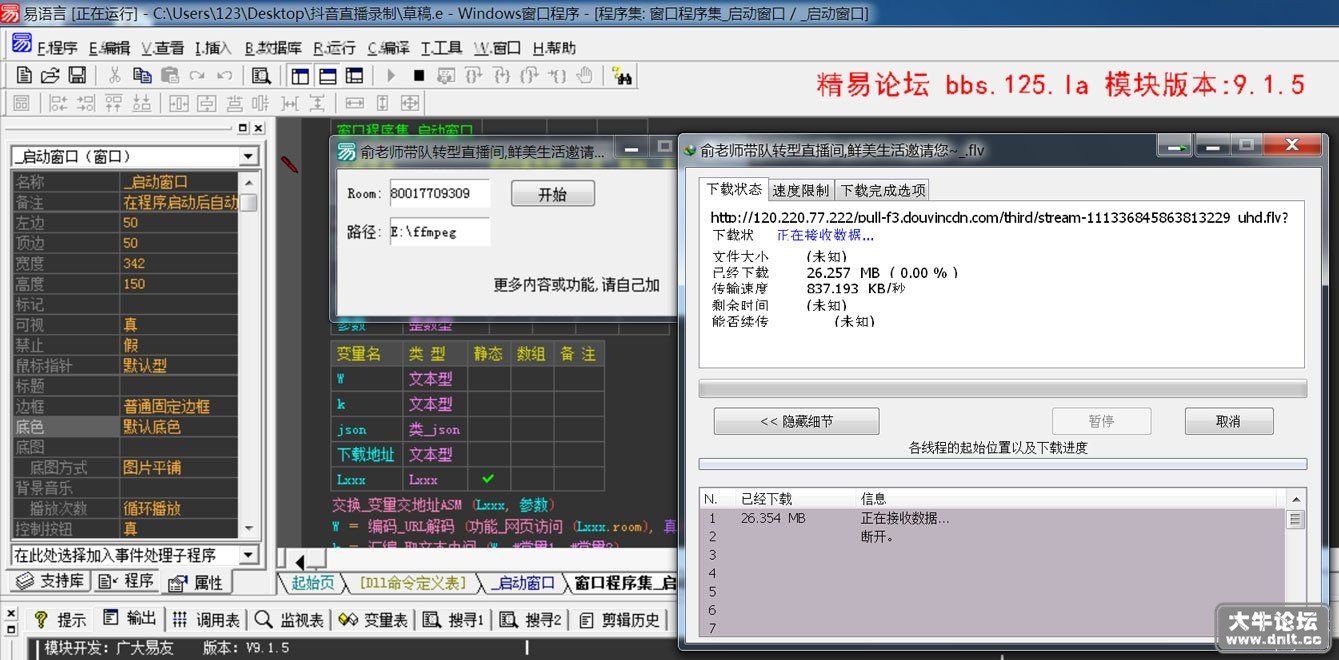Click the Open folder icon in toolbar

pyautogui.click(x=50, y=75)
